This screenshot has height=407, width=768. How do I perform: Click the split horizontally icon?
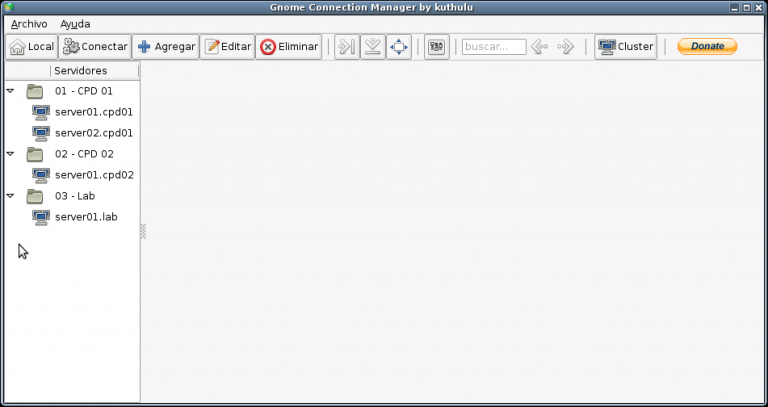346,47
